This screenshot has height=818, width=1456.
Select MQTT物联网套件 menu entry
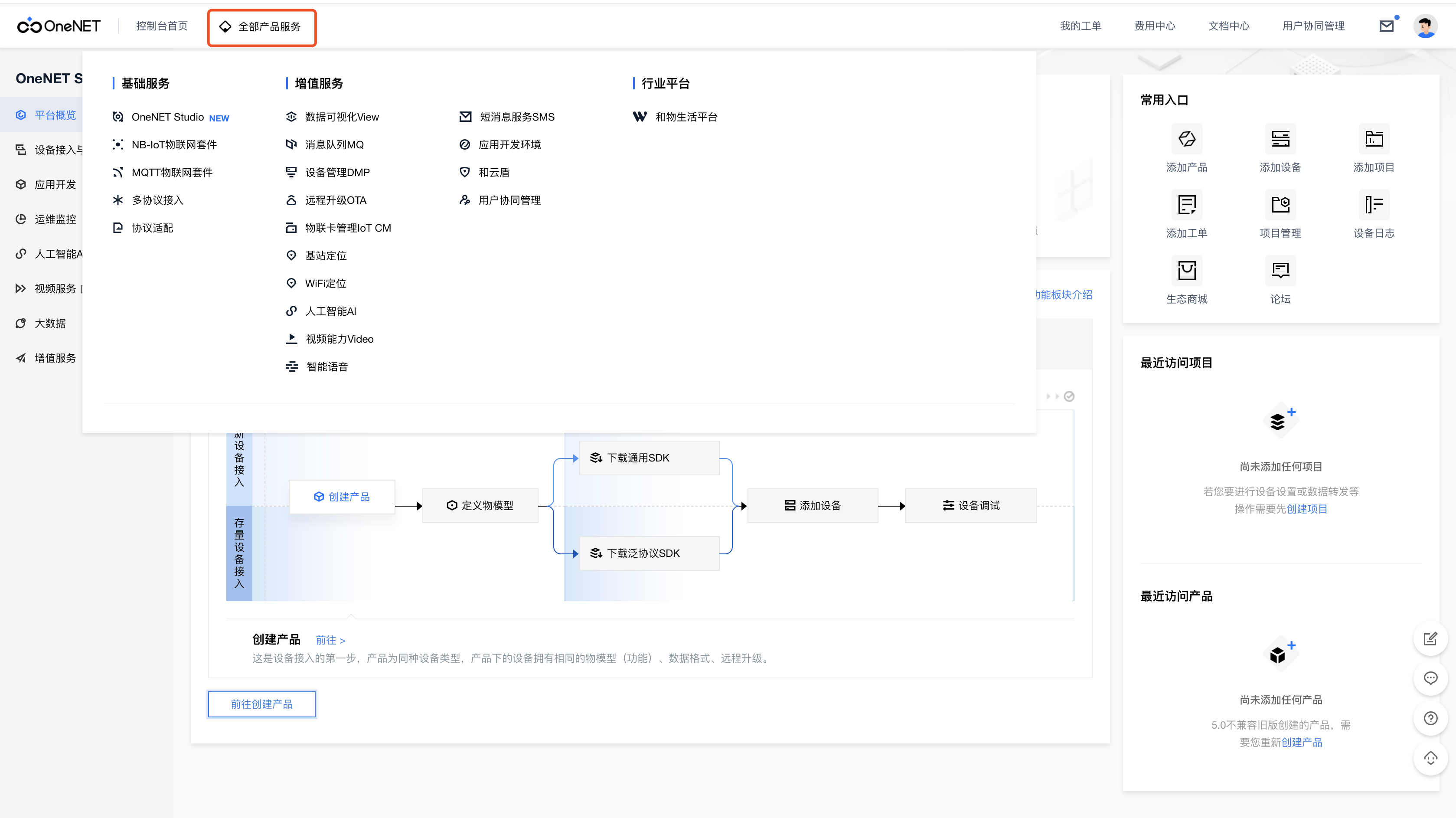coord(162,173)
